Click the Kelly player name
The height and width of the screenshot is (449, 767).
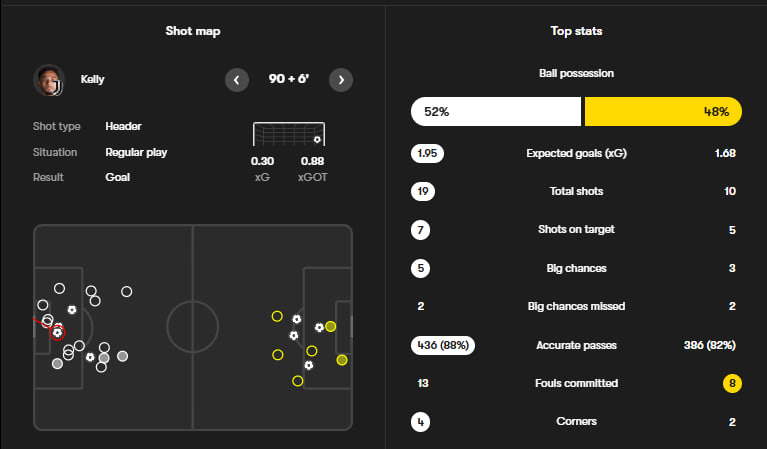tap(92, 80)
